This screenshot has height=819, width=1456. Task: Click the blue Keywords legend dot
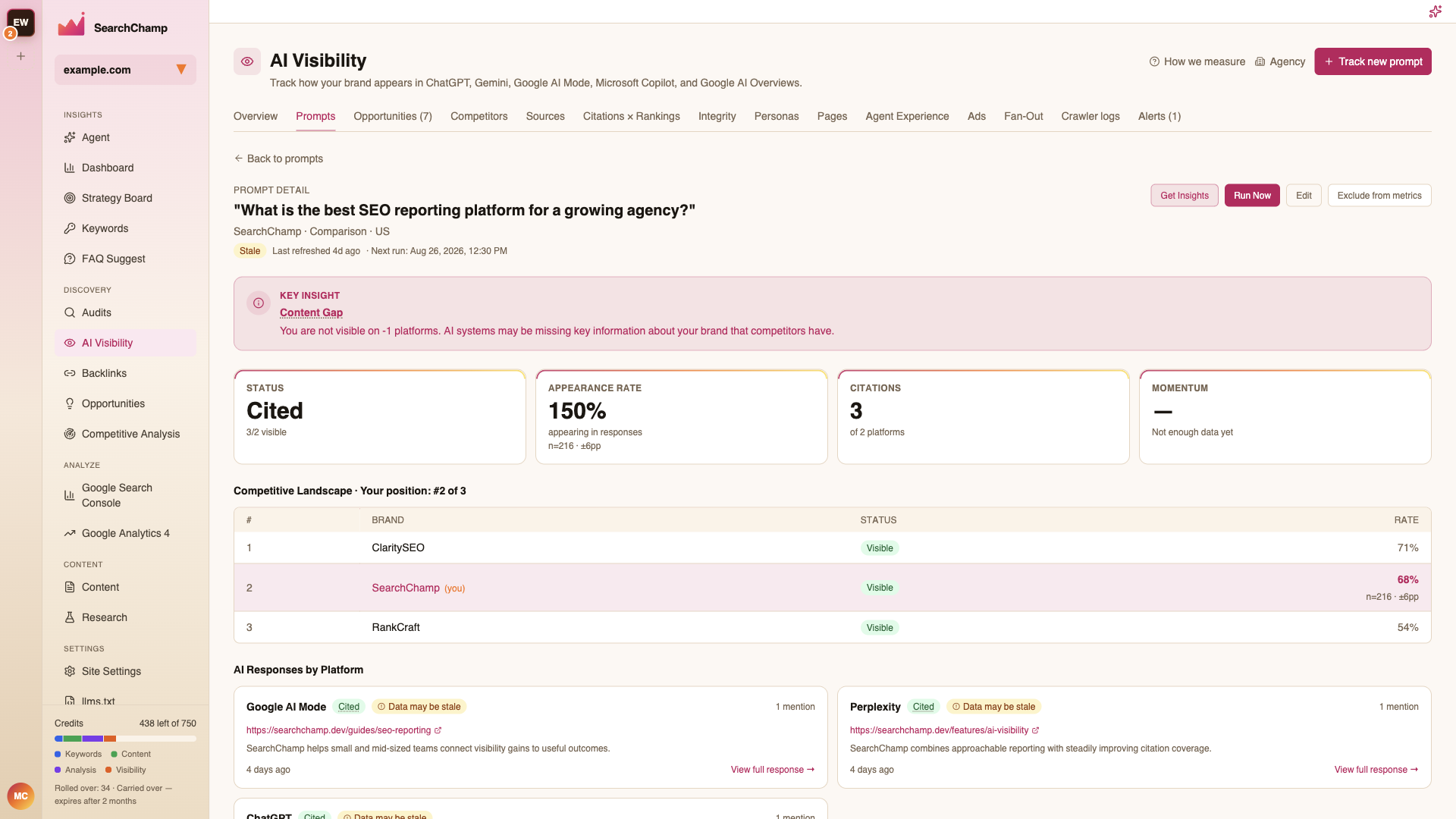pyautogui.click(x=58, y=755)
